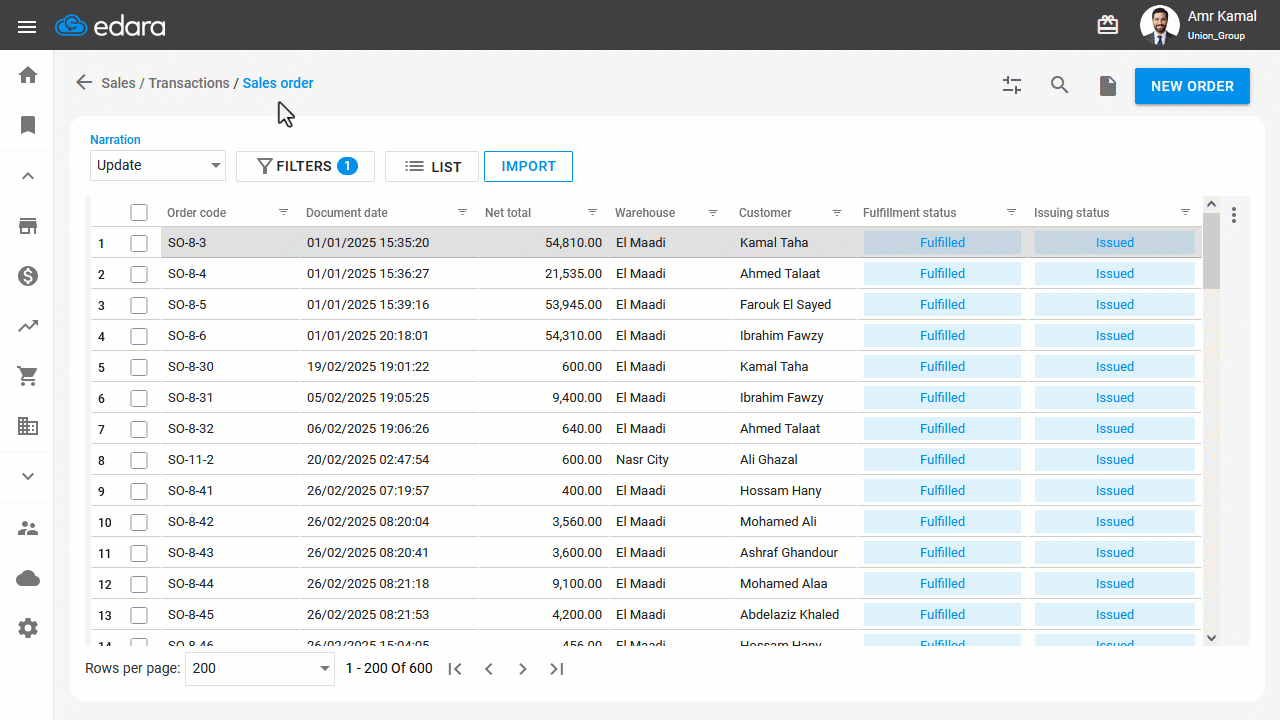Expand sidebar section with down chevron
Image resolution: width=1280 pixels, height=720 pixels.
click(28, 477)
